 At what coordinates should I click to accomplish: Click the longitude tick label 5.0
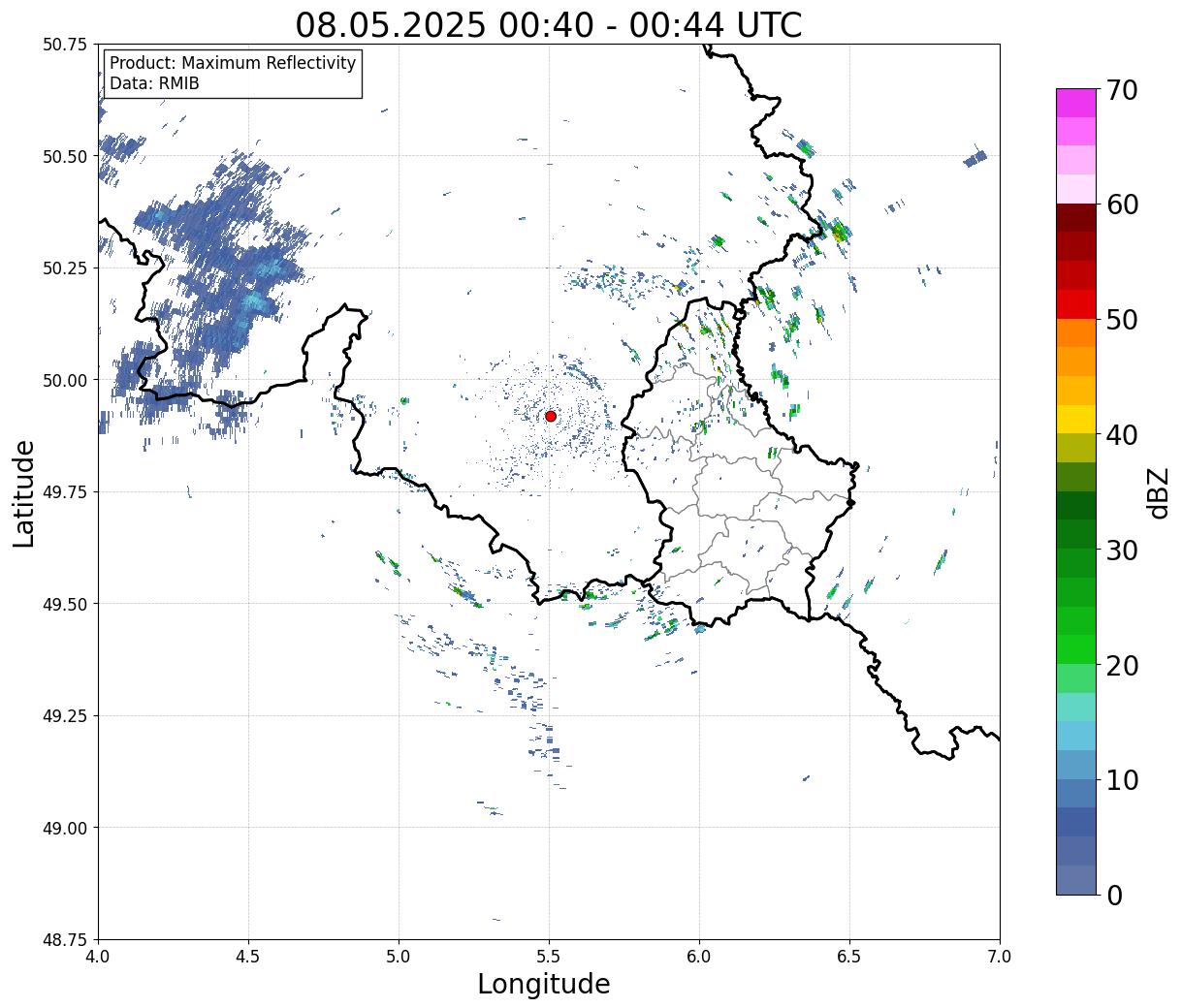point(399,956)
